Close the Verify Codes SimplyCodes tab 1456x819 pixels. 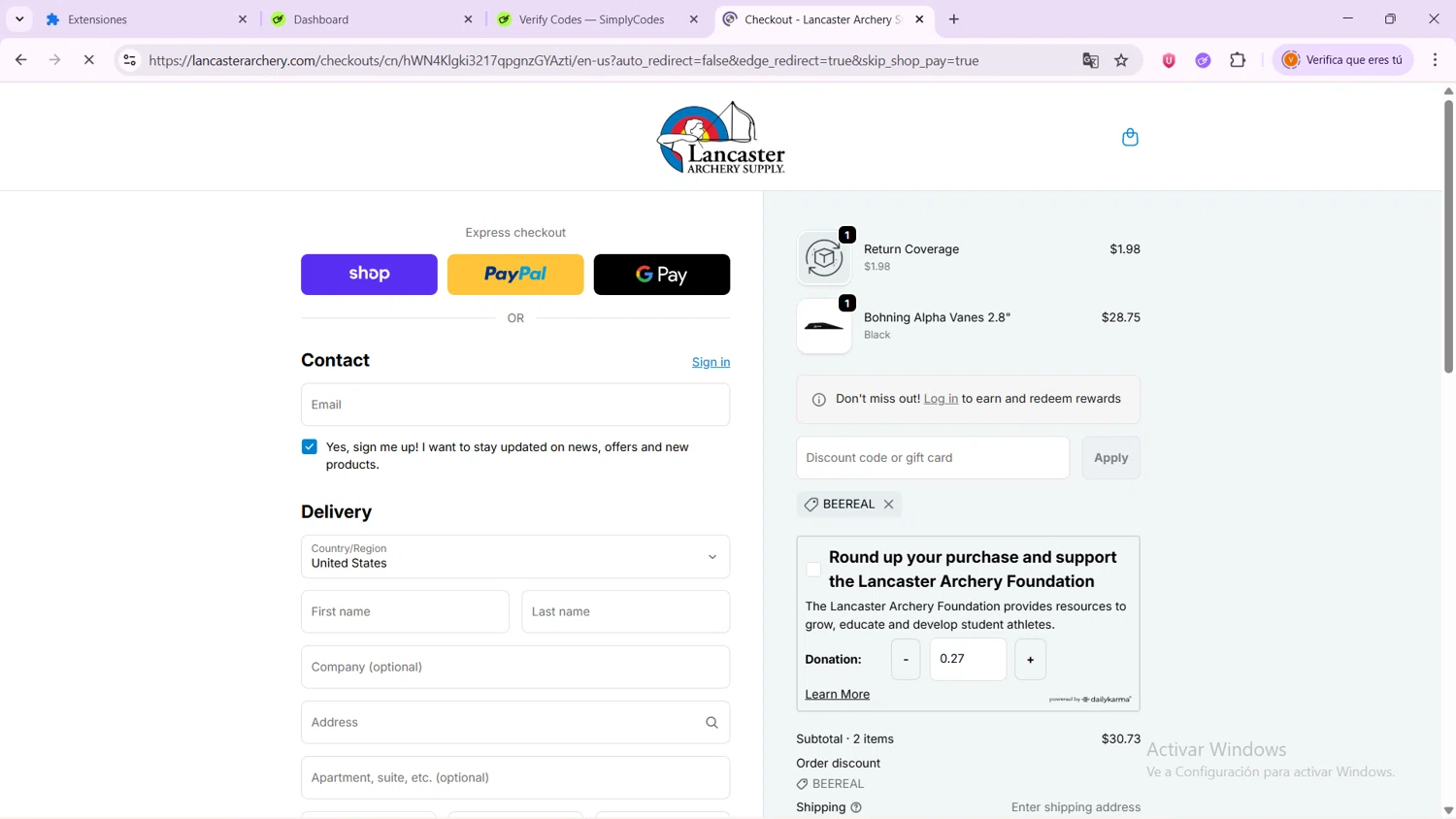(x=693, y=19)
